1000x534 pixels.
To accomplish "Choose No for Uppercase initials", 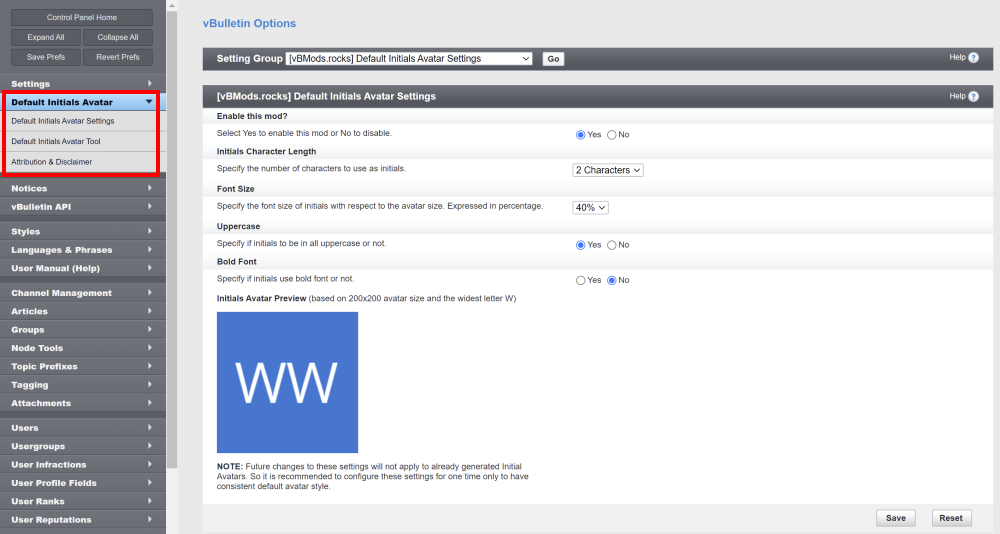I will click(612, 245).
